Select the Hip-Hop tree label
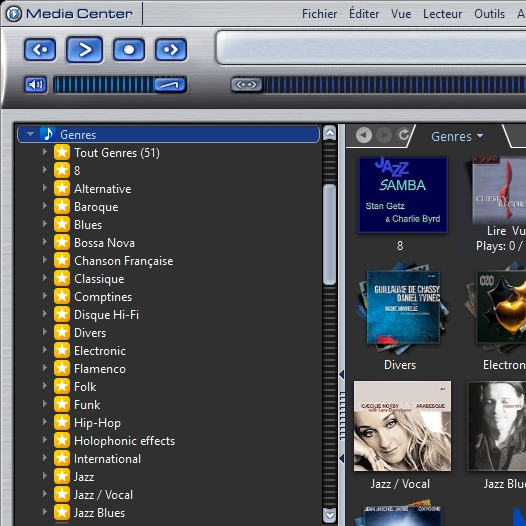The height and width of the screenshot is (526, 526). (x=97, y=423)
